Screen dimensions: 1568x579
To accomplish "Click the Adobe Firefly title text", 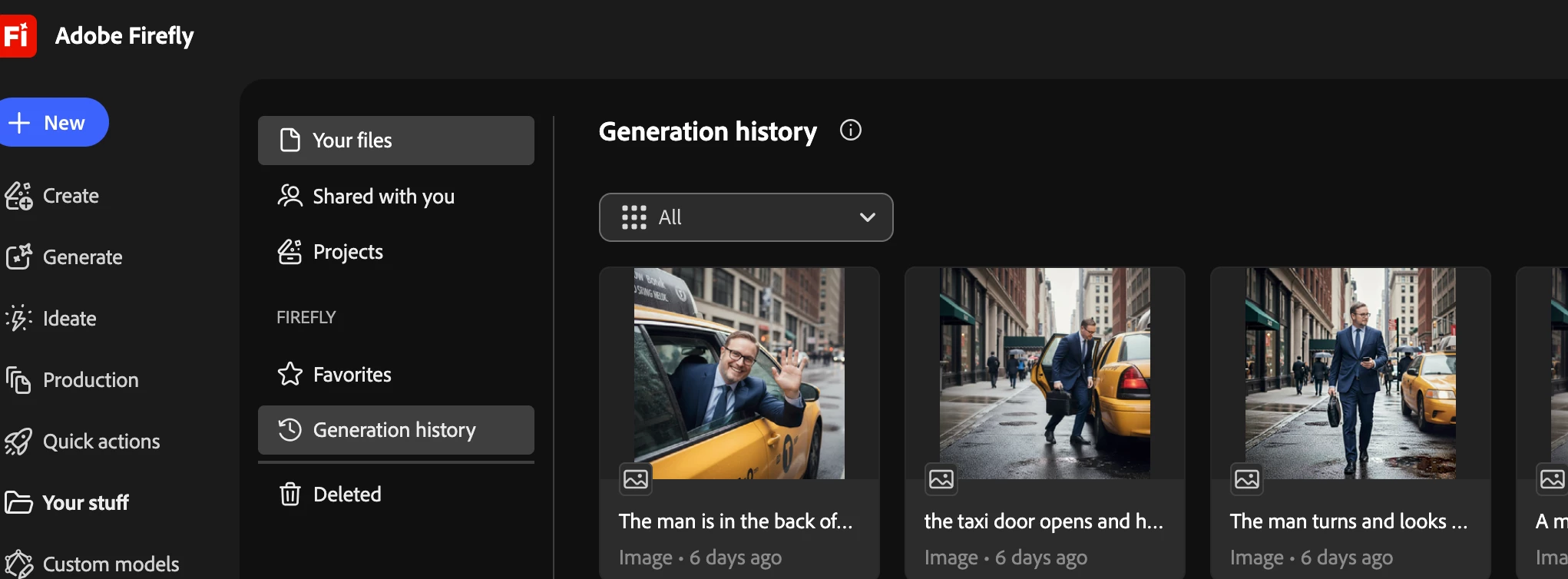I will tap(124, 36).
